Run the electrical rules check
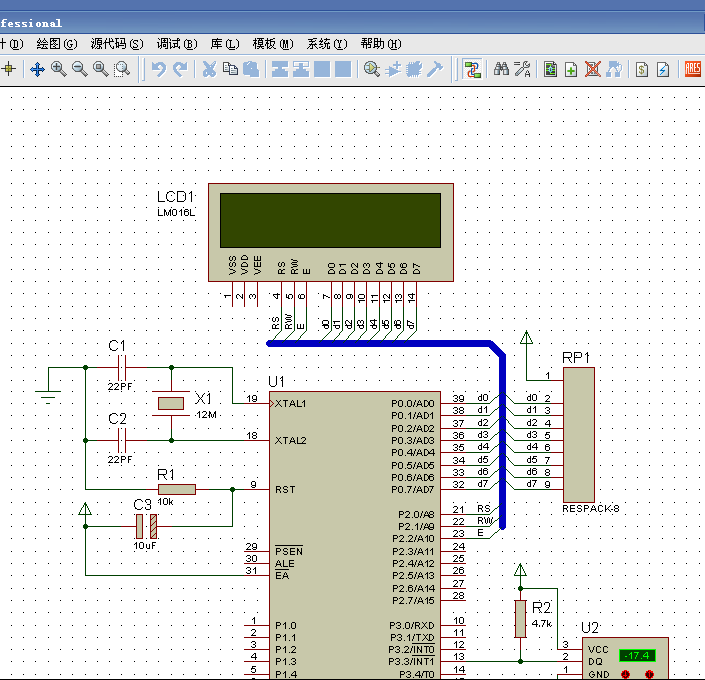The image size is (705, 680). pos(663,69)
